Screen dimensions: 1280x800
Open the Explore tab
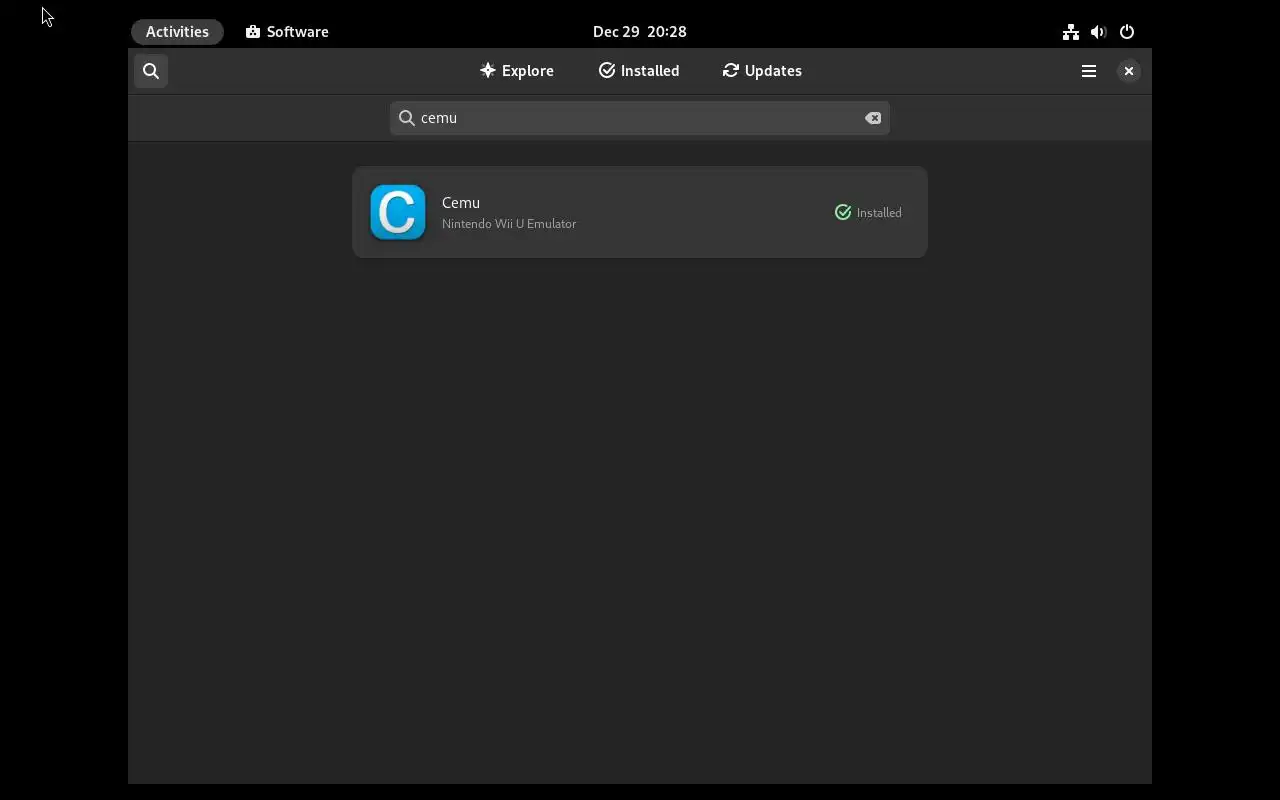coord(517,71)
